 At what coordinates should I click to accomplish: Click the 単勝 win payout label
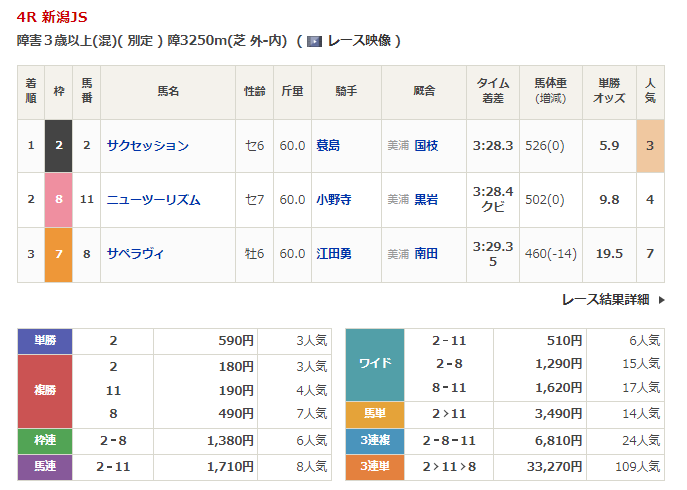46,341
